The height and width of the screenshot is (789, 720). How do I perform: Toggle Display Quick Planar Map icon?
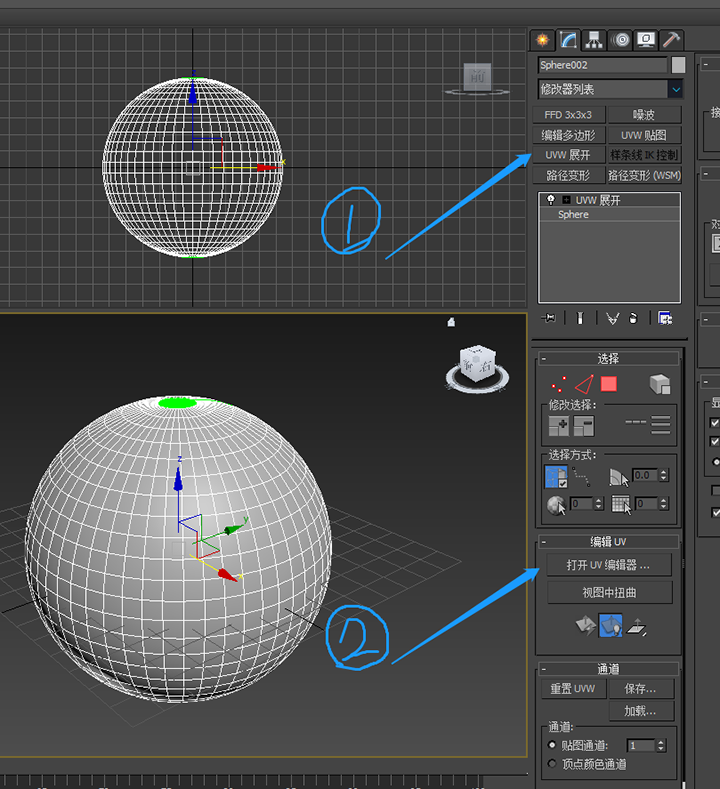(x=610, y=625)
